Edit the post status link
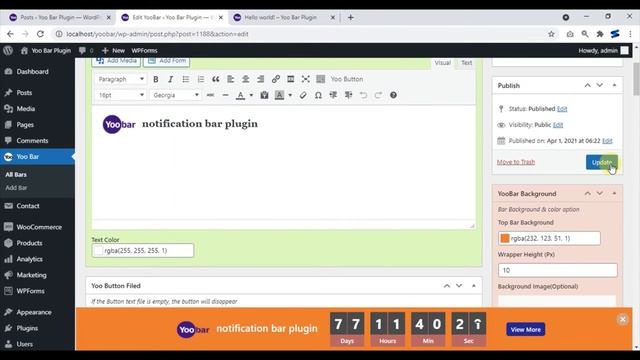 click(562, 109)
